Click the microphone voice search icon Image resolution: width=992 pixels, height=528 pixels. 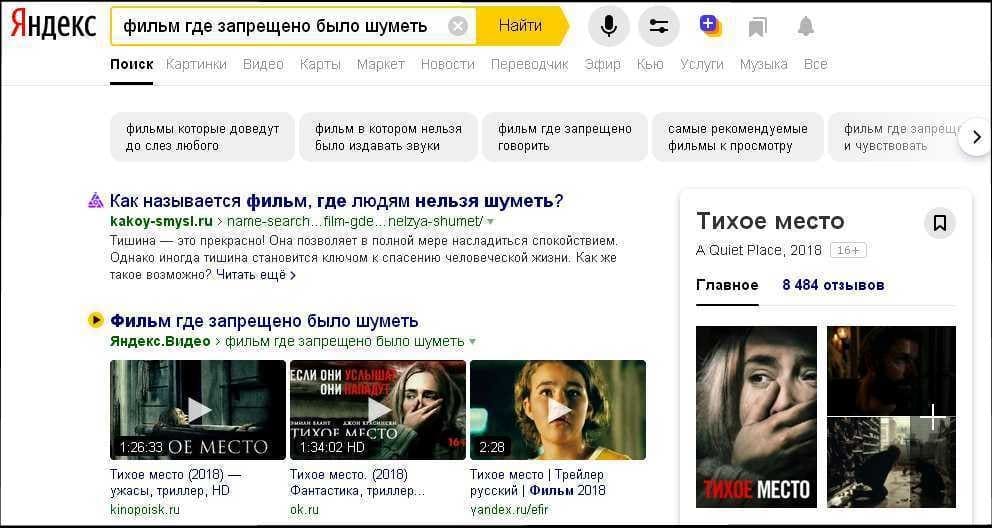coord(608,26)
